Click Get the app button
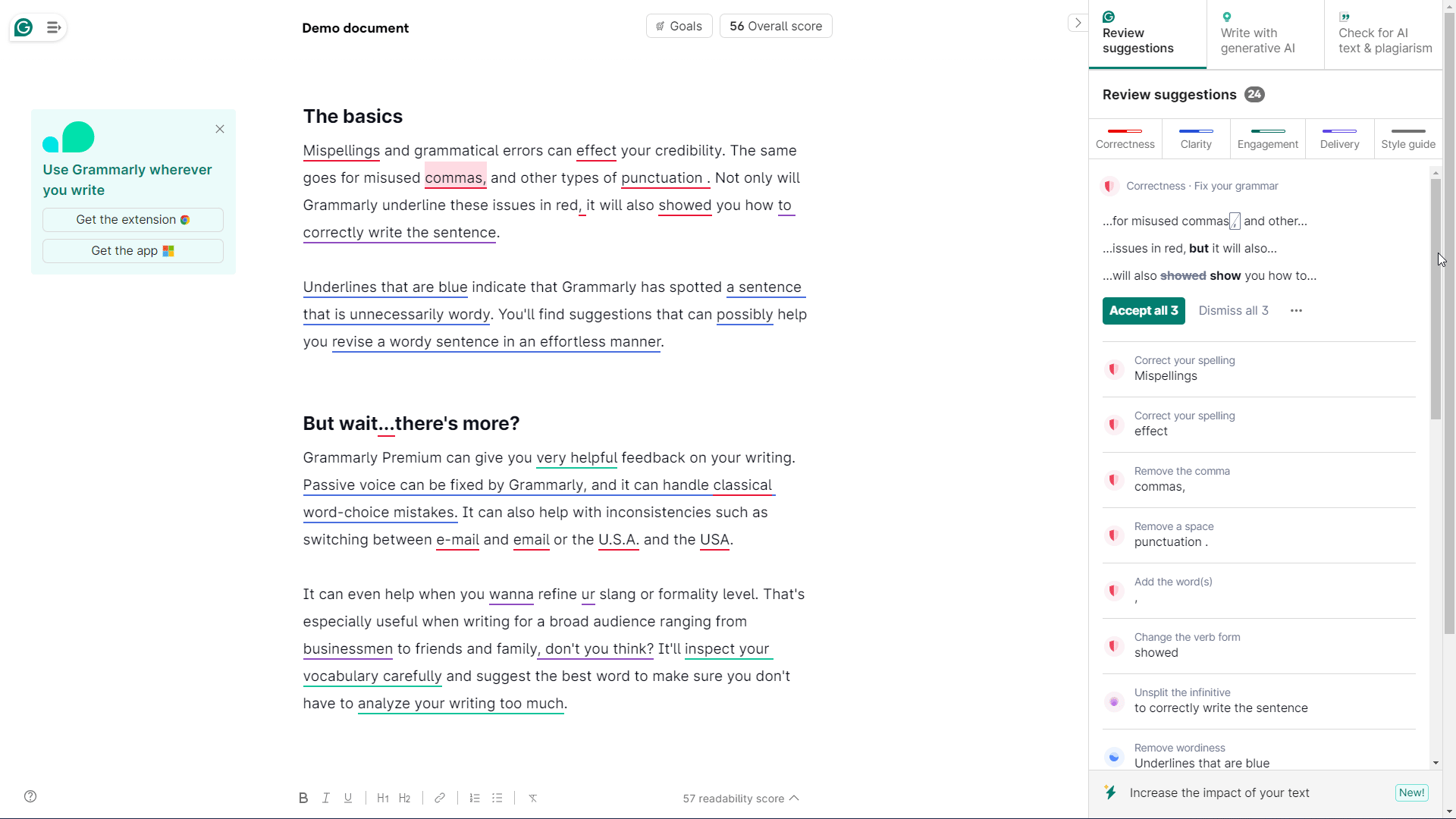The image size is (1456, 819). pos(133,251)
